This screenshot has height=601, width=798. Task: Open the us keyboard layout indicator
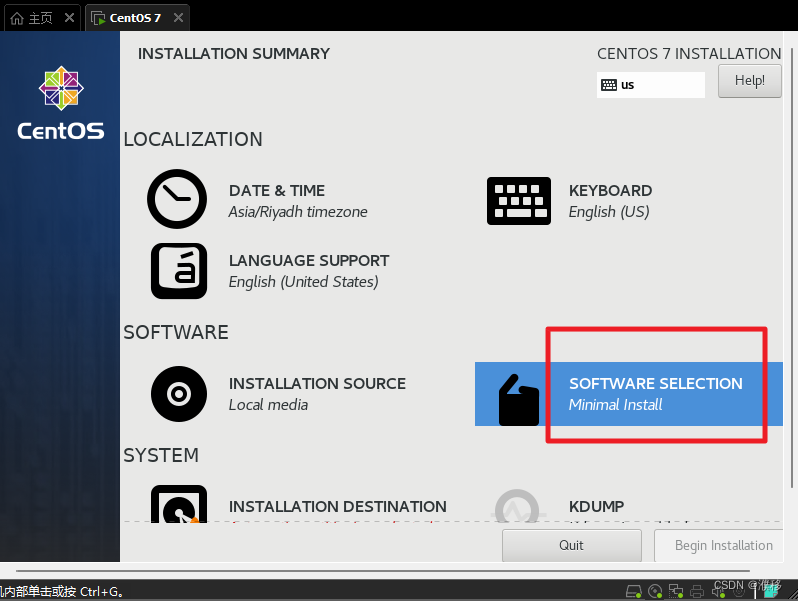tap(650, 84)
